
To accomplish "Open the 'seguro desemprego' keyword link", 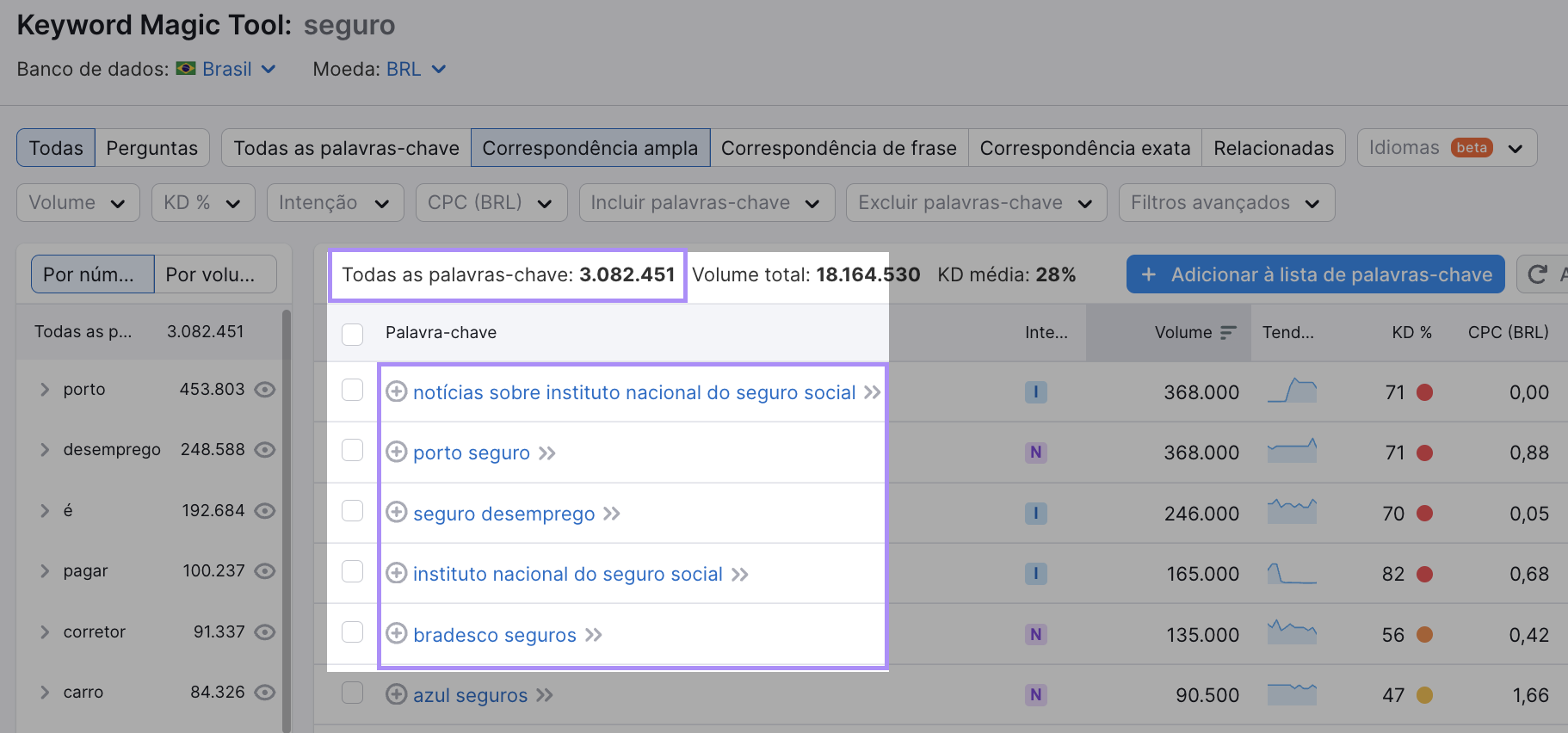I will (504, 514).
